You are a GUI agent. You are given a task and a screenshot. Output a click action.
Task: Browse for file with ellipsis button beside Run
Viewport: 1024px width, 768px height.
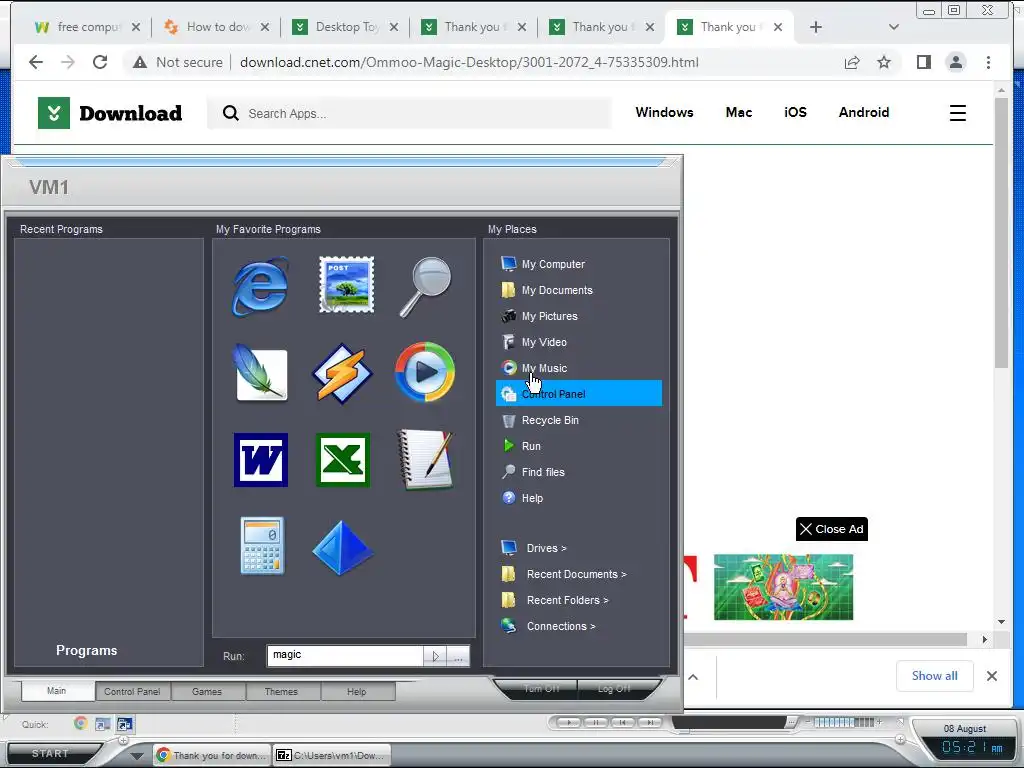click(458, 656)
